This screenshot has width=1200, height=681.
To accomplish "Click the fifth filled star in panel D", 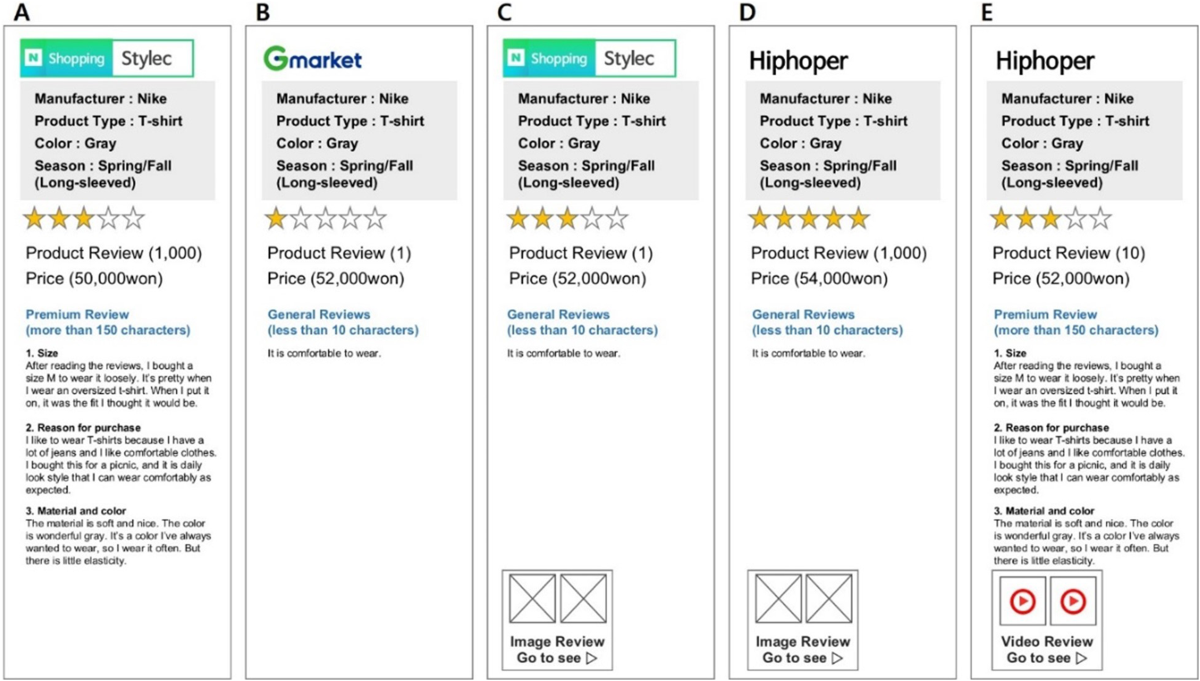I will coord(859,217).
